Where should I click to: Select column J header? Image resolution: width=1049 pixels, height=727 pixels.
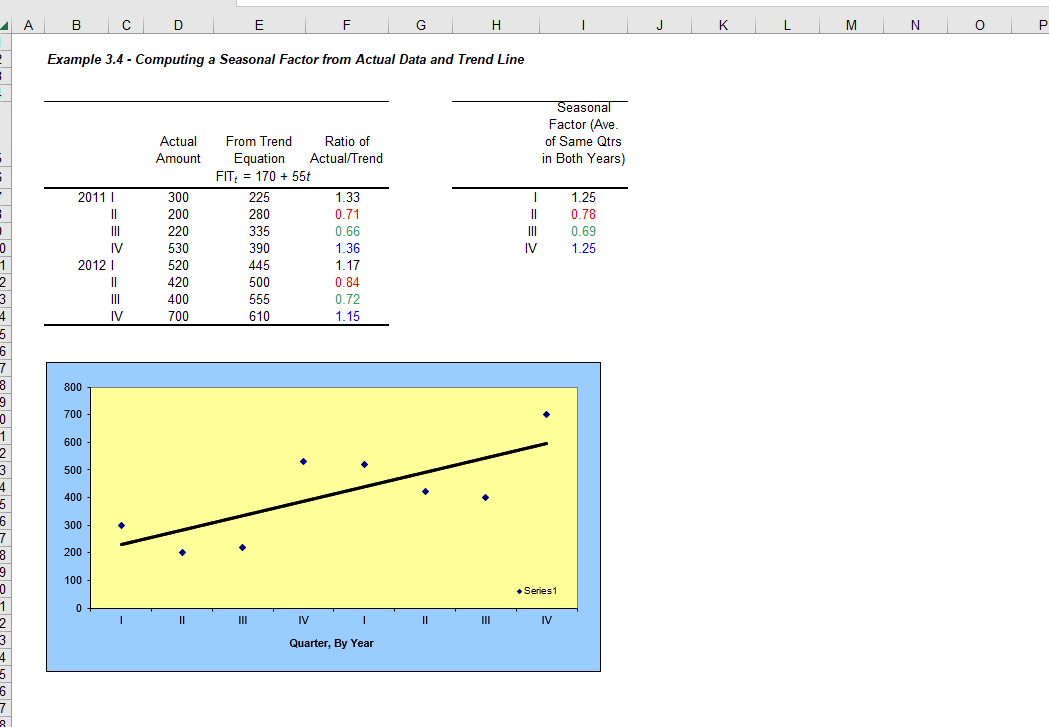[660, 25]
